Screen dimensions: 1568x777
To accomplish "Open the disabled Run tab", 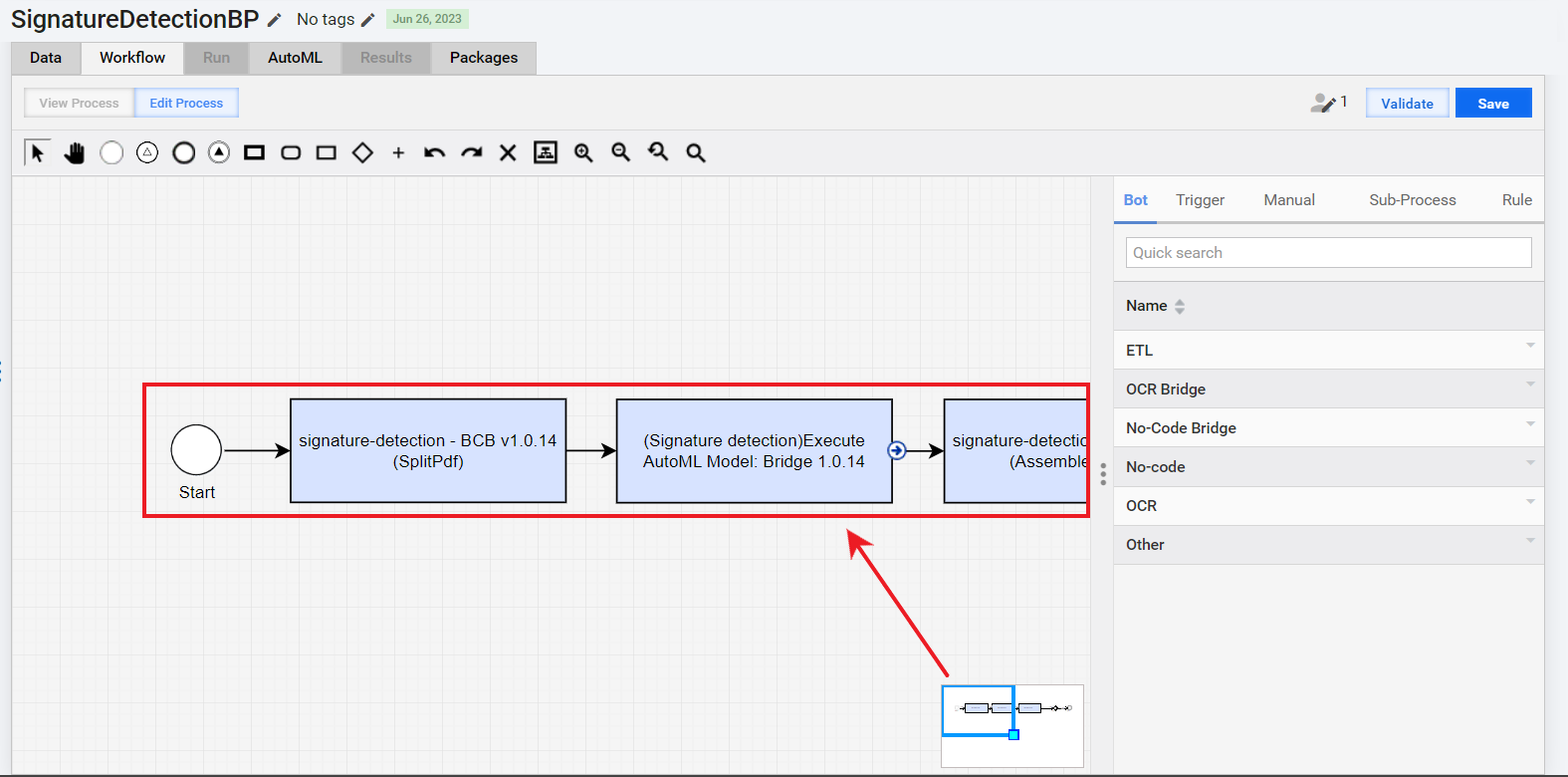I will click(216, 58).
